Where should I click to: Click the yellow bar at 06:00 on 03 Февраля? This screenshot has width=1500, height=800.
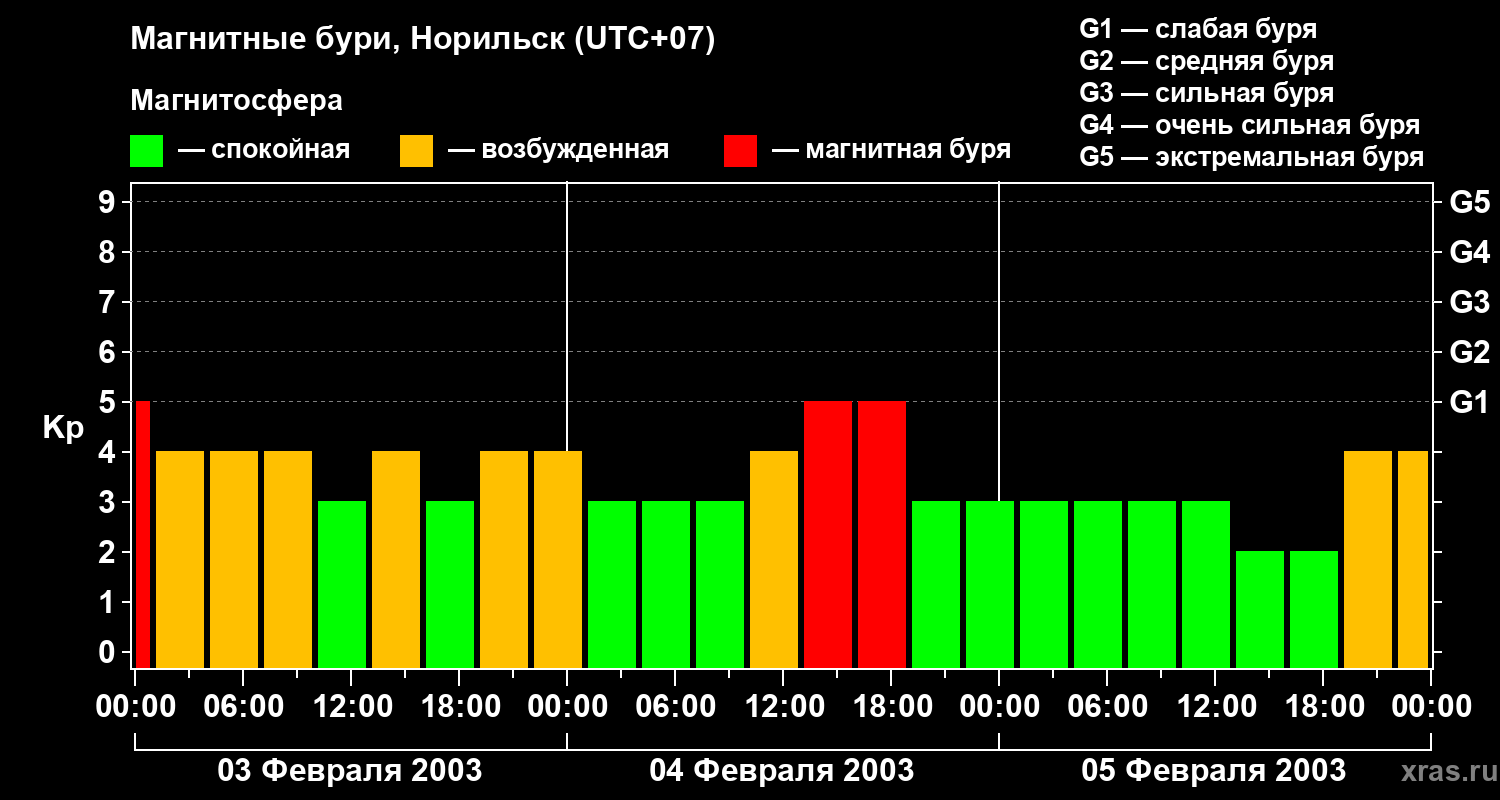[x=234, y=559]
